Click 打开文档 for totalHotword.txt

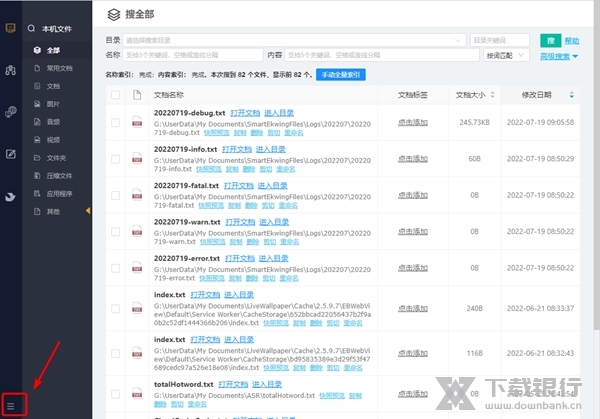click(233, 384)
